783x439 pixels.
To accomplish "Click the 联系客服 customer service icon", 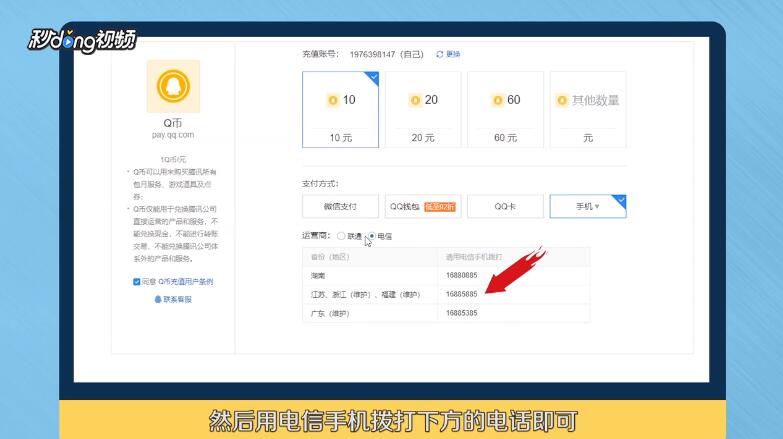I will pyautogui.click(x=158, y=299).
